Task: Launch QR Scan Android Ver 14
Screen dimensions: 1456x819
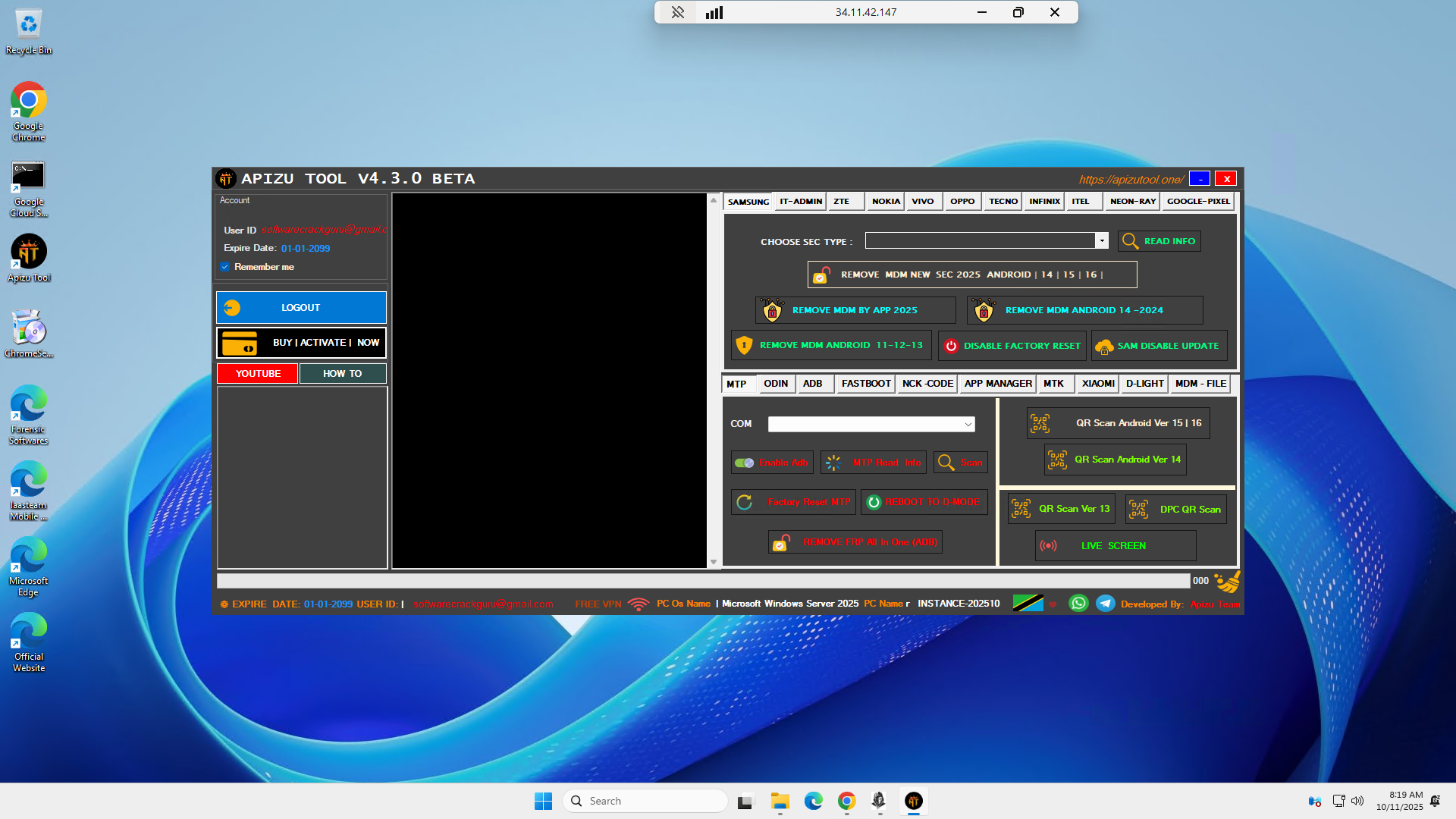Action: click(x=1115, y=460)
